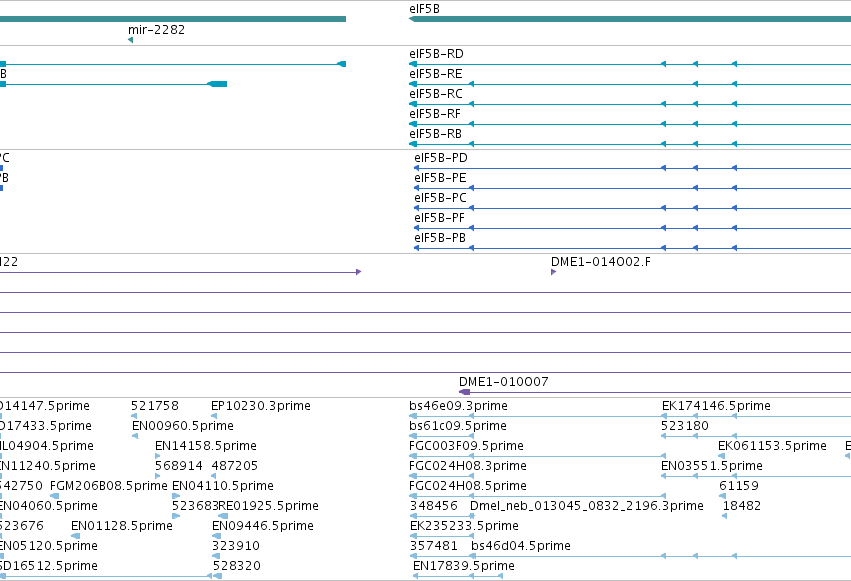This screenshot has height=581, width=851.
Task: Click the eIF5B-RD transcript end arrow
Action: pyautogui.click(x=413, y=64)
